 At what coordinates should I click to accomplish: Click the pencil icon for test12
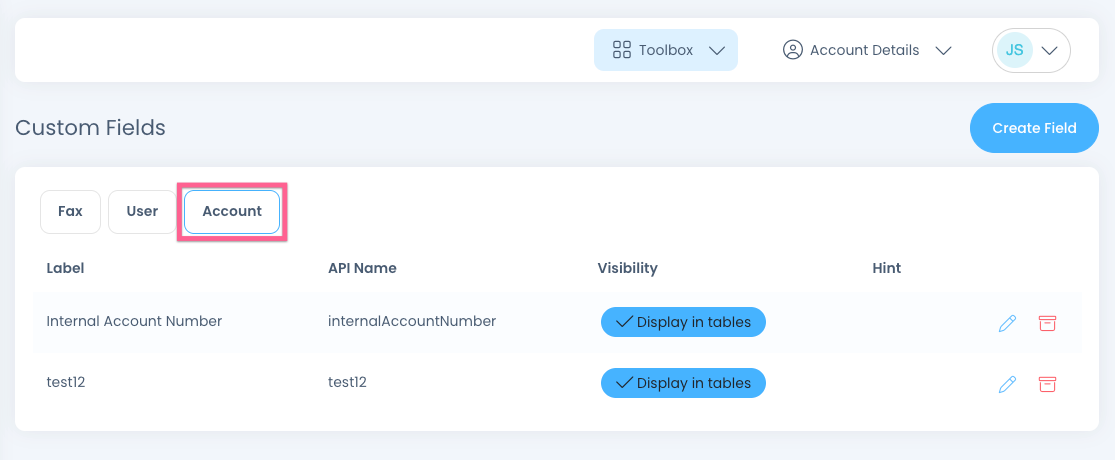coord(1007,384)
